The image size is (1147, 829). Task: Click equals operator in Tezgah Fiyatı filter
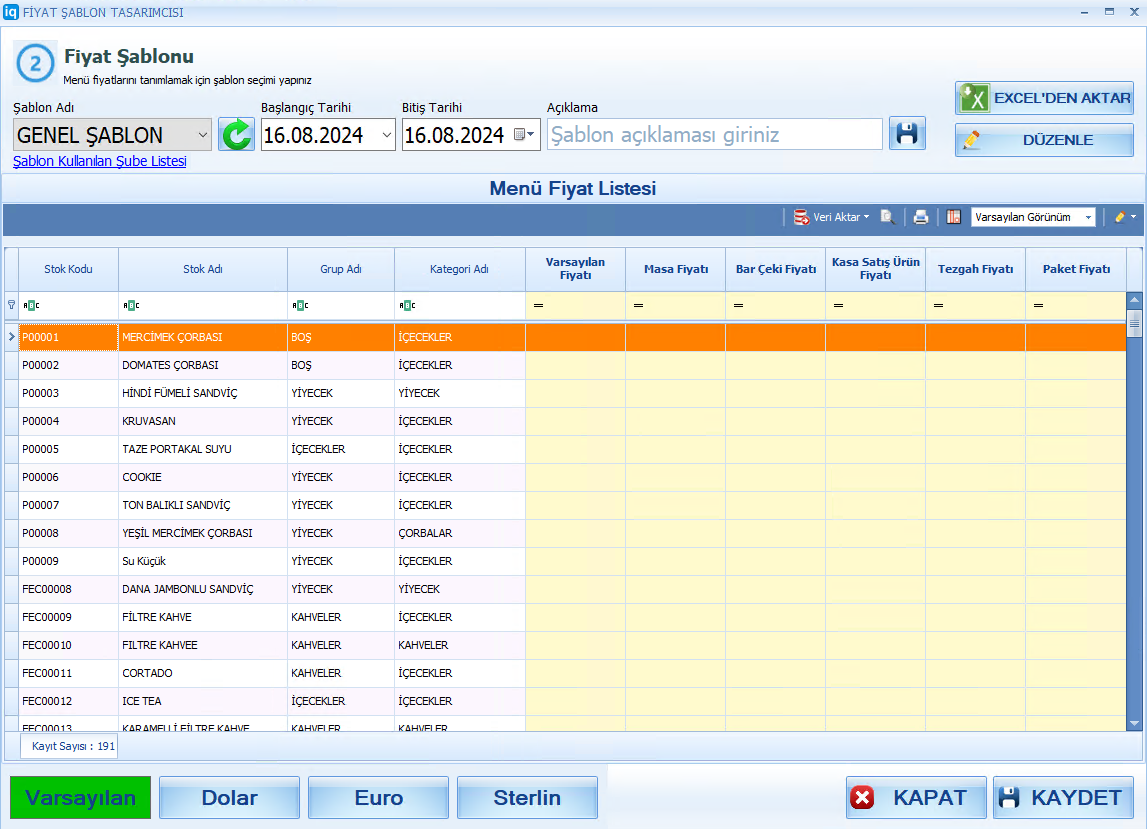939,306
